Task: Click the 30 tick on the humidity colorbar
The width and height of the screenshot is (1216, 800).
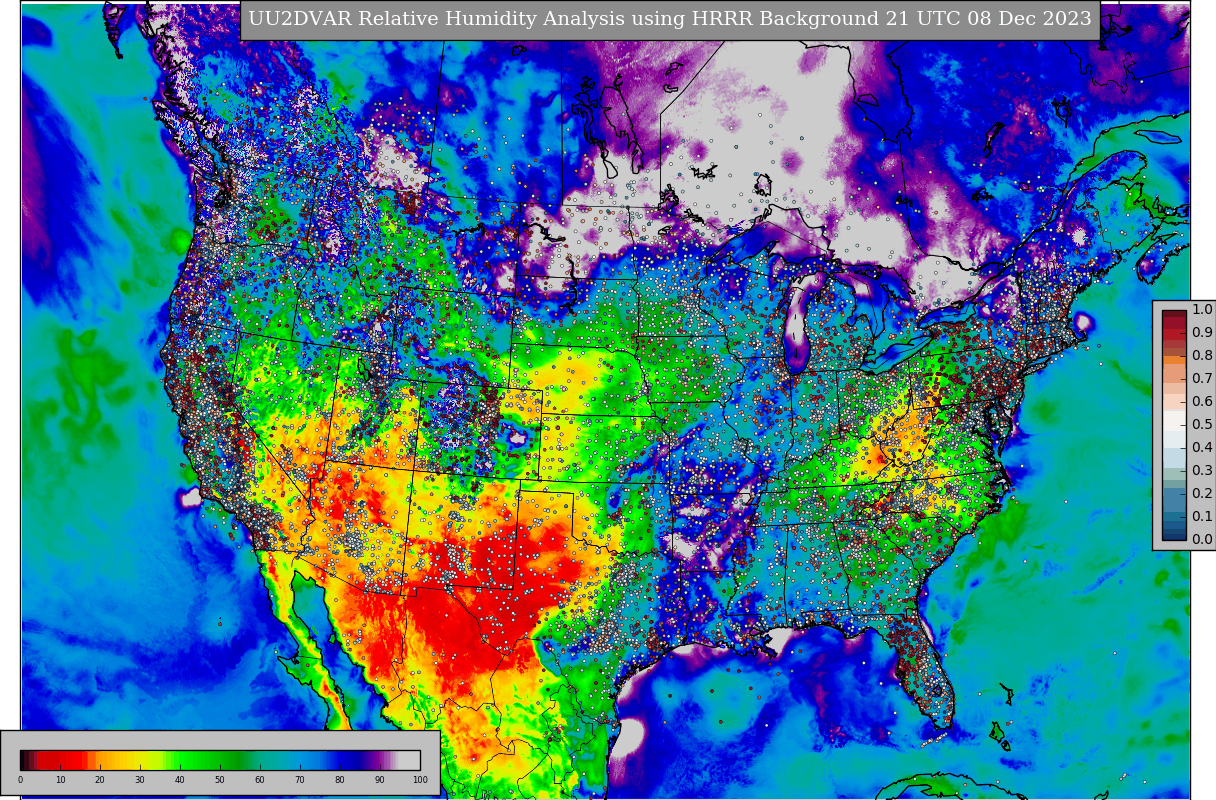Action: (x=140, y=780)
